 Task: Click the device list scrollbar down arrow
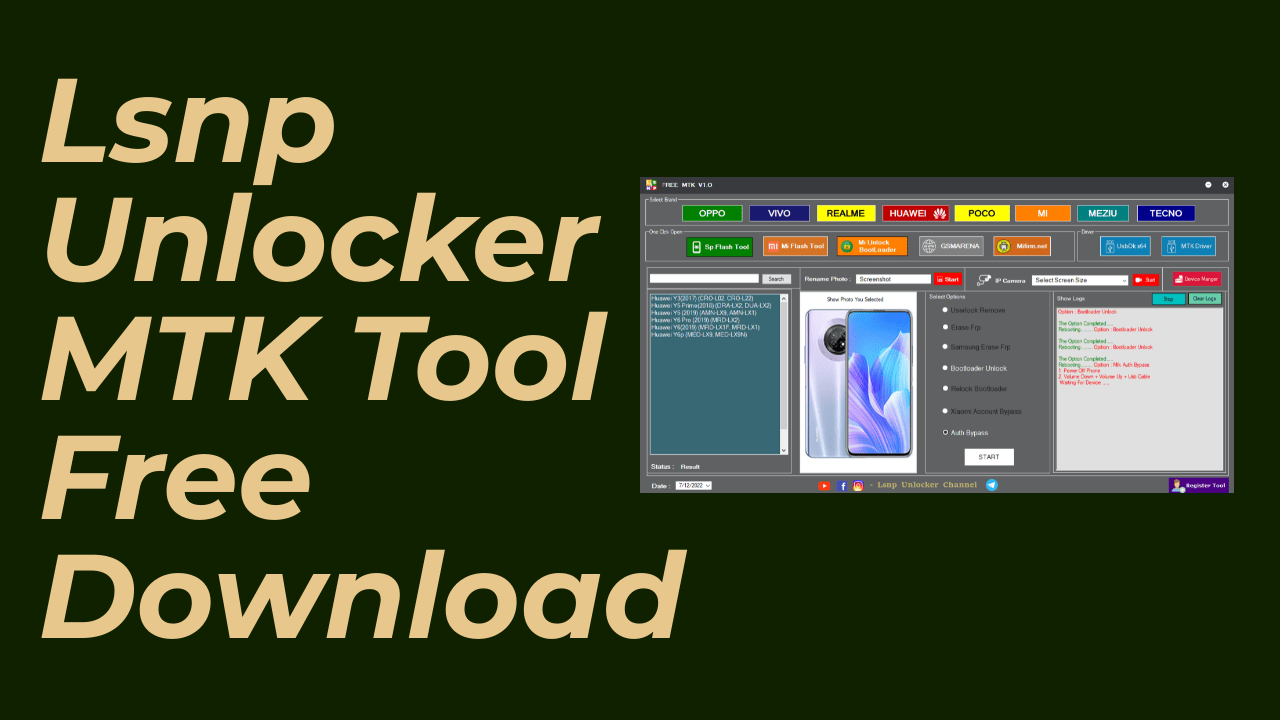tap(784, 451)
